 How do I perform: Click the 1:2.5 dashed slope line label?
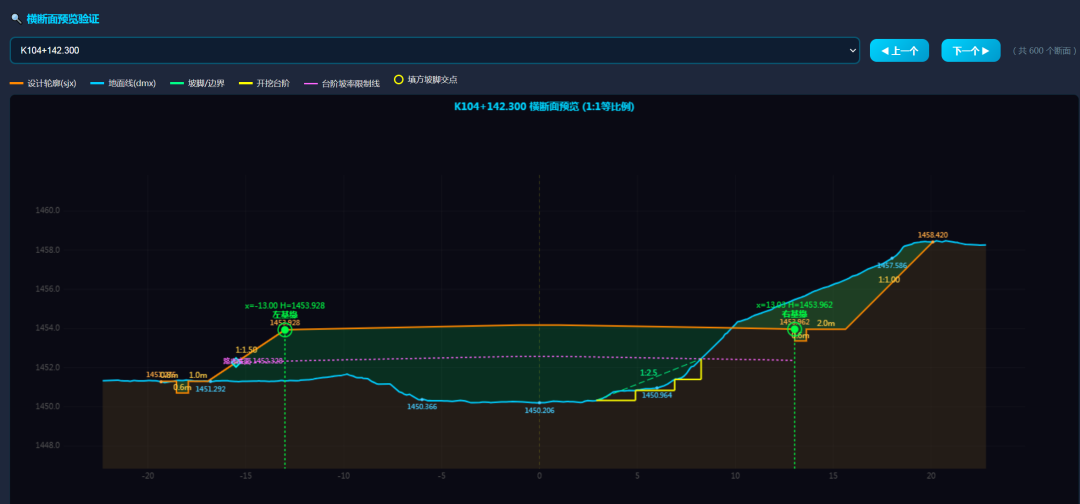649,372
